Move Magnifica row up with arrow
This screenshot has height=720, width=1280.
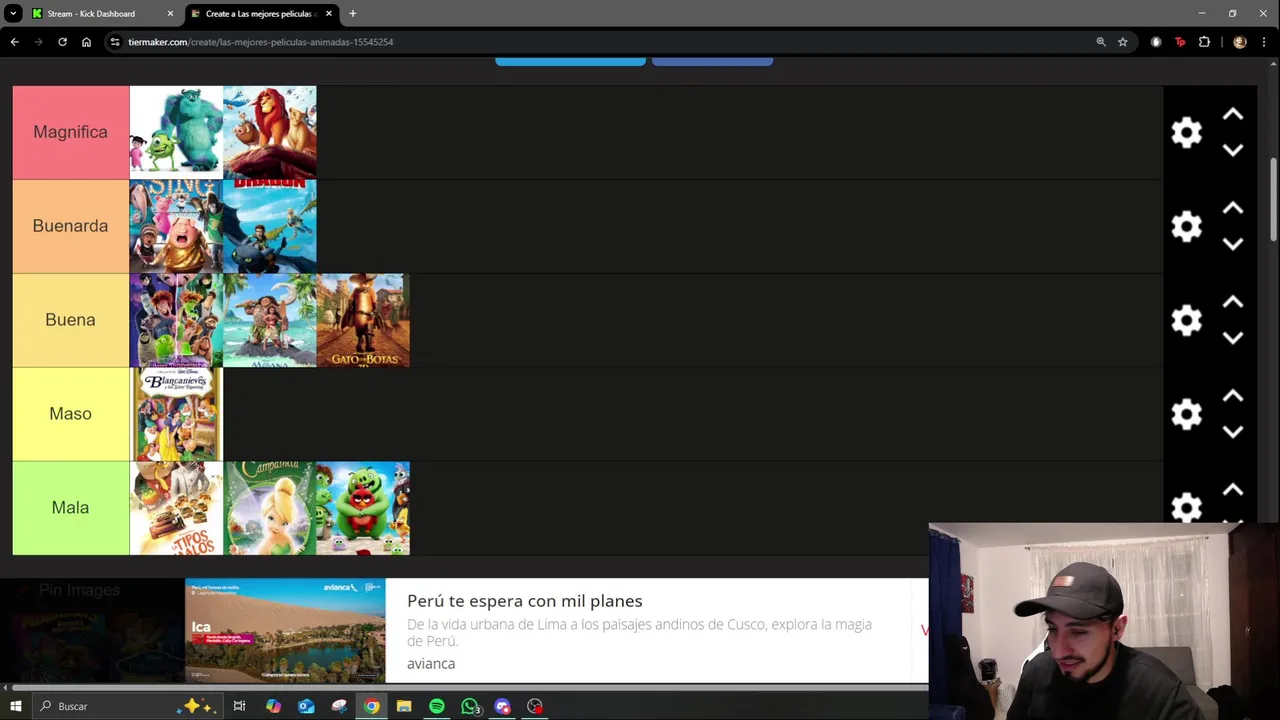pos(1233,114)
